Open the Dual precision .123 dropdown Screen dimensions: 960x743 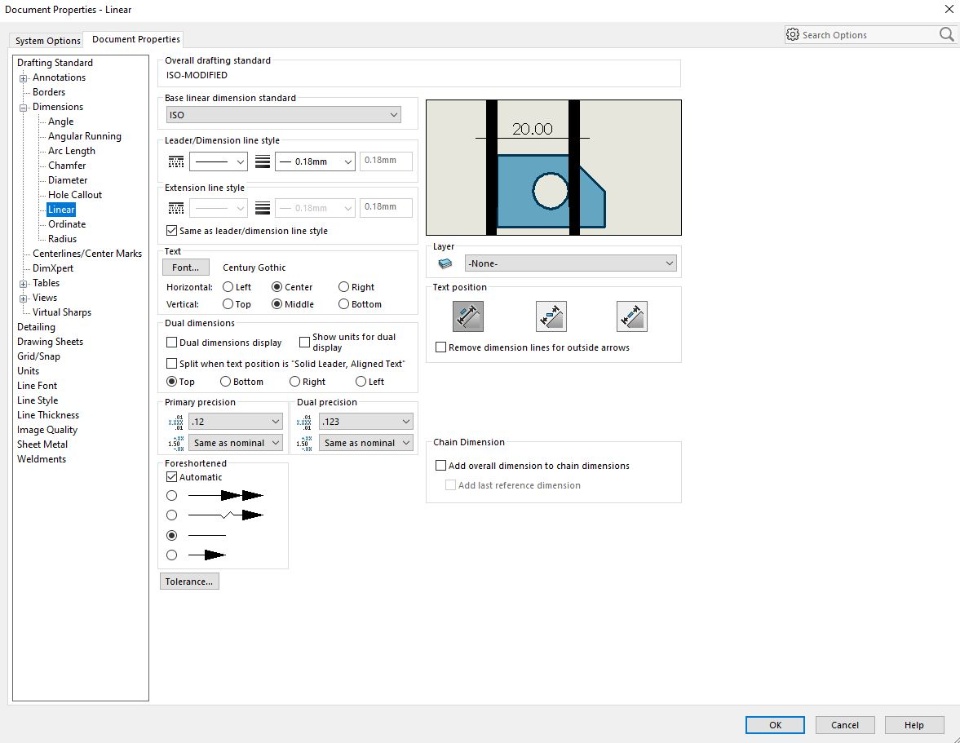(366, 422)
